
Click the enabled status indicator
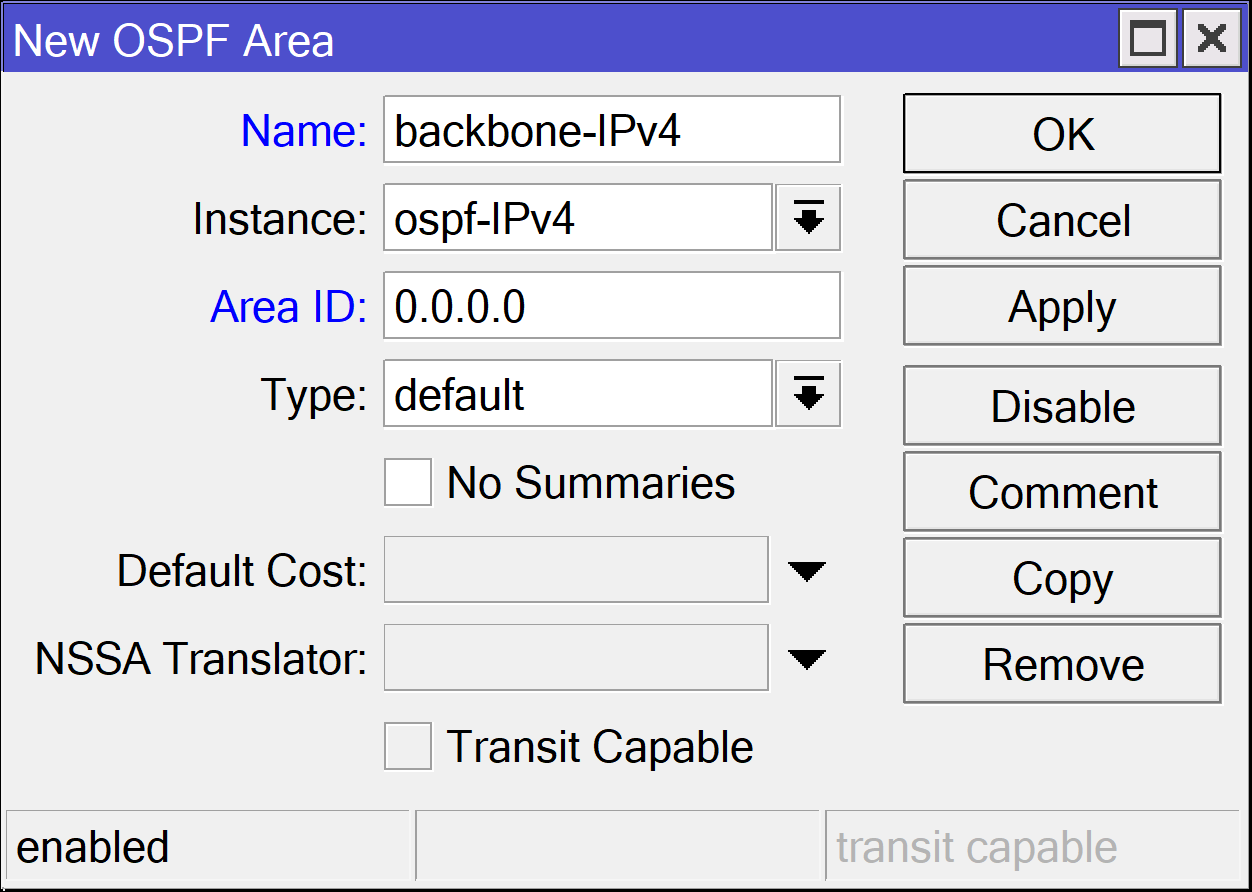[206, 845]
